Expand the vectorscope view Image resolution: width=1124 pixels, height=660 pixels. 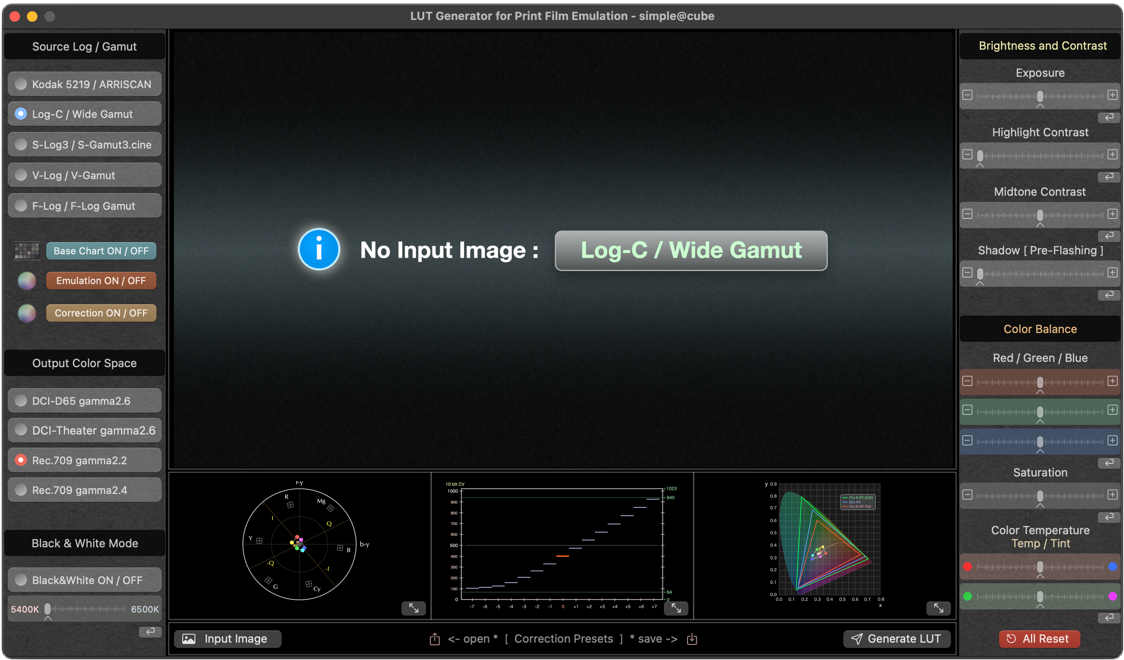414,608
